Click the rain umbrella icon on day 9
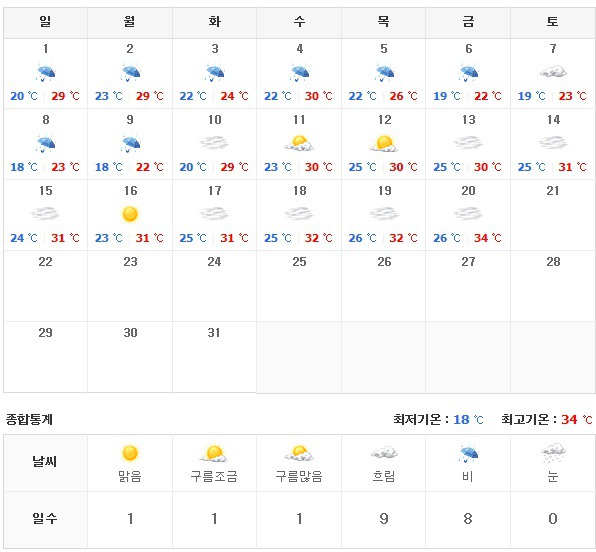Screen dimensions: 596x552 tap(130, 144)
